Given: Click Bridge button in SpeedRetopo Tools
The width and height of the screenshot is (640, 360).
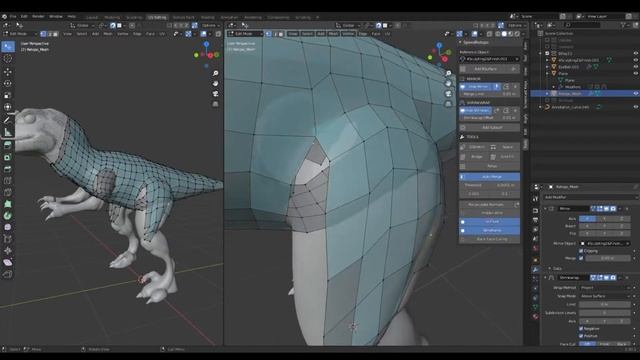Looking at the screenshot, I should point(473,157).
